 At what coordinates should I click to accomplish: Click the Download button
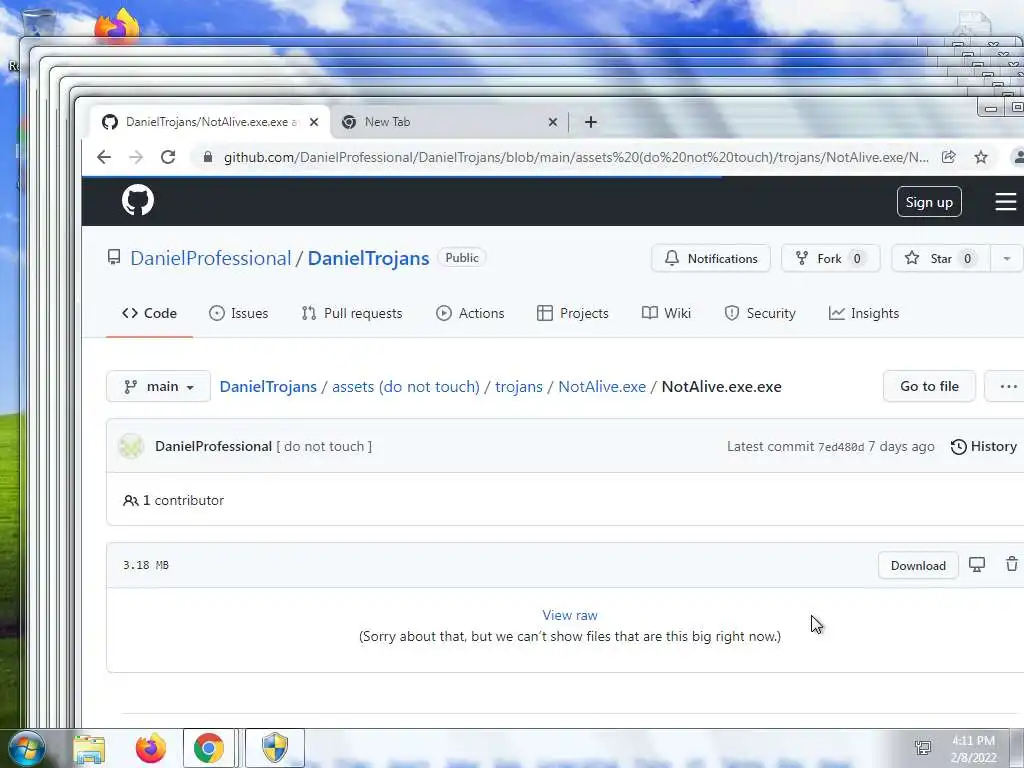point(918,566)
